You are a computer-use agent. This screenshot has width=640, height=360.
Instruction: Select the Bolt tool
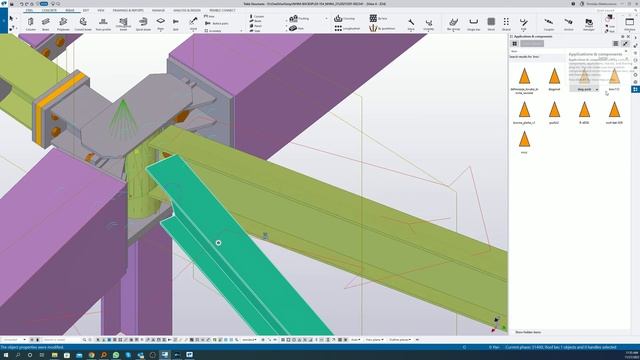tap(176, 24)
